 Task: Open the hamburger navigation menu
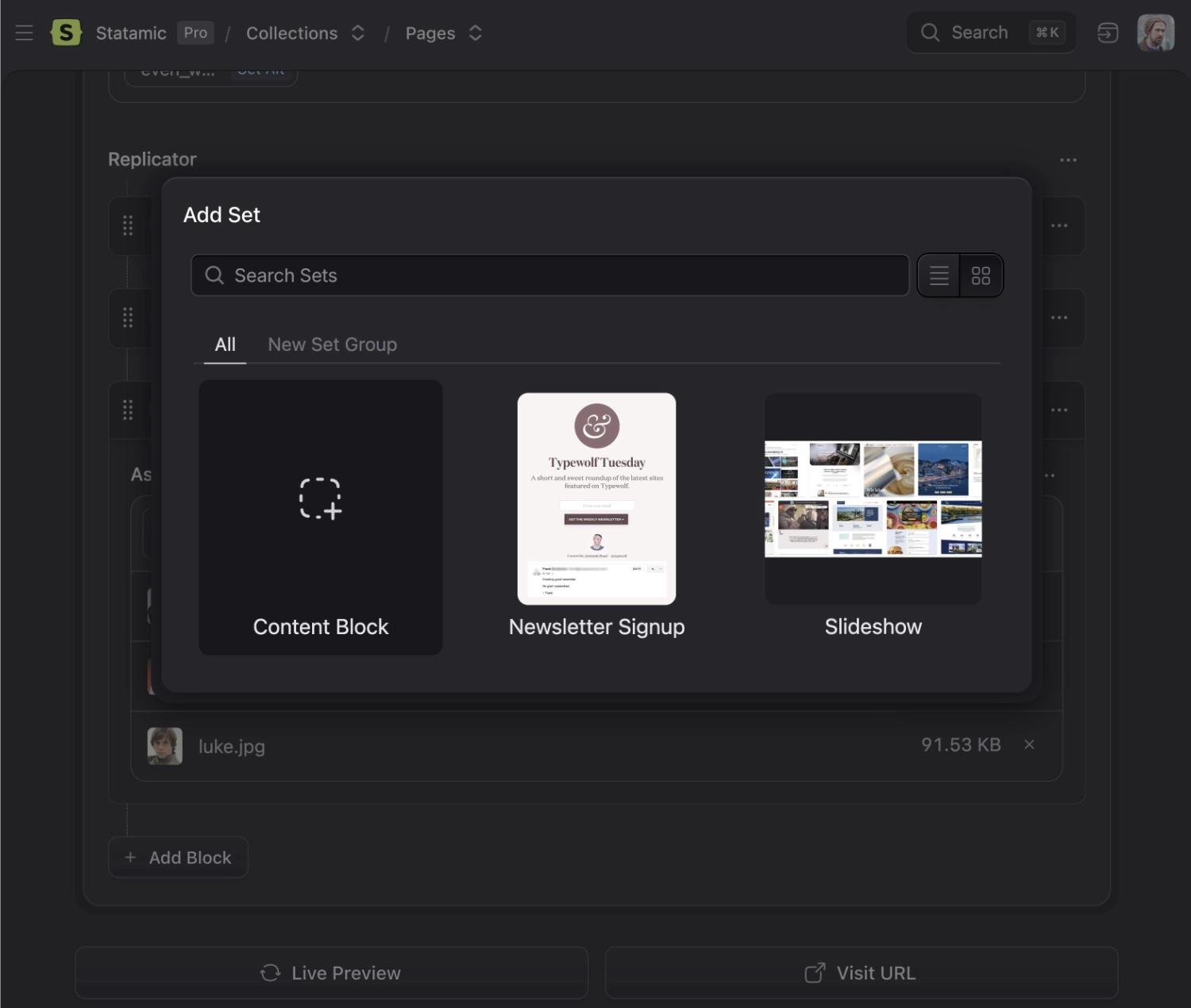(x=24, y=33)
